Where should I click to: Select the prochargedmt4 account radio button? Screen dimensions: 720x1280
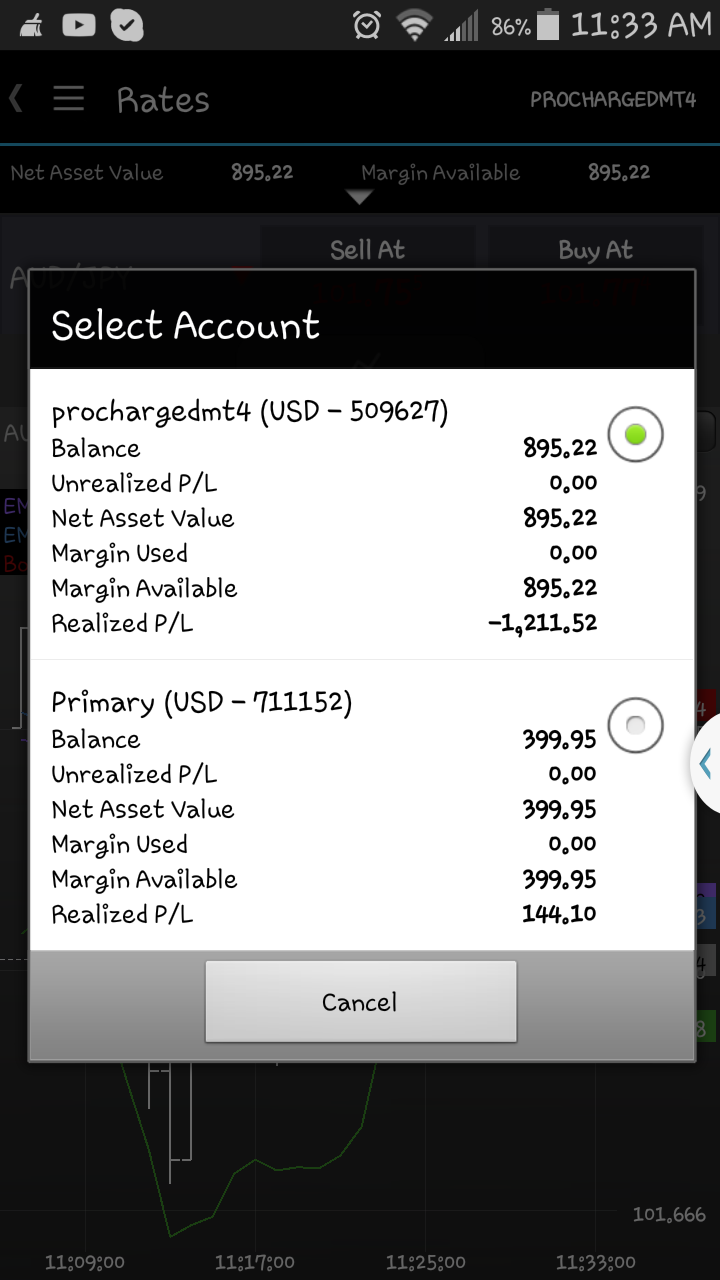(635, 434)
